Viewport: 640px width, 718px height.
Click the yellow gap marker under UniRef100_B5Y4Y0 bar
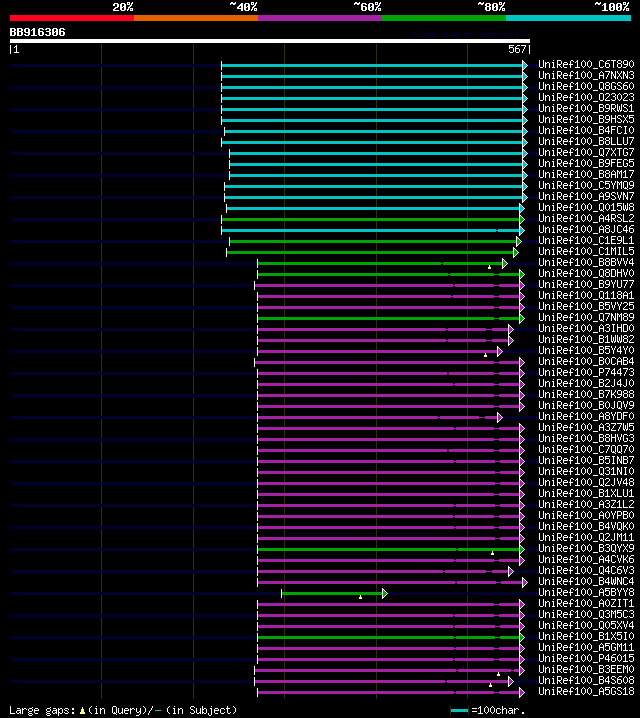click(485, 355)
